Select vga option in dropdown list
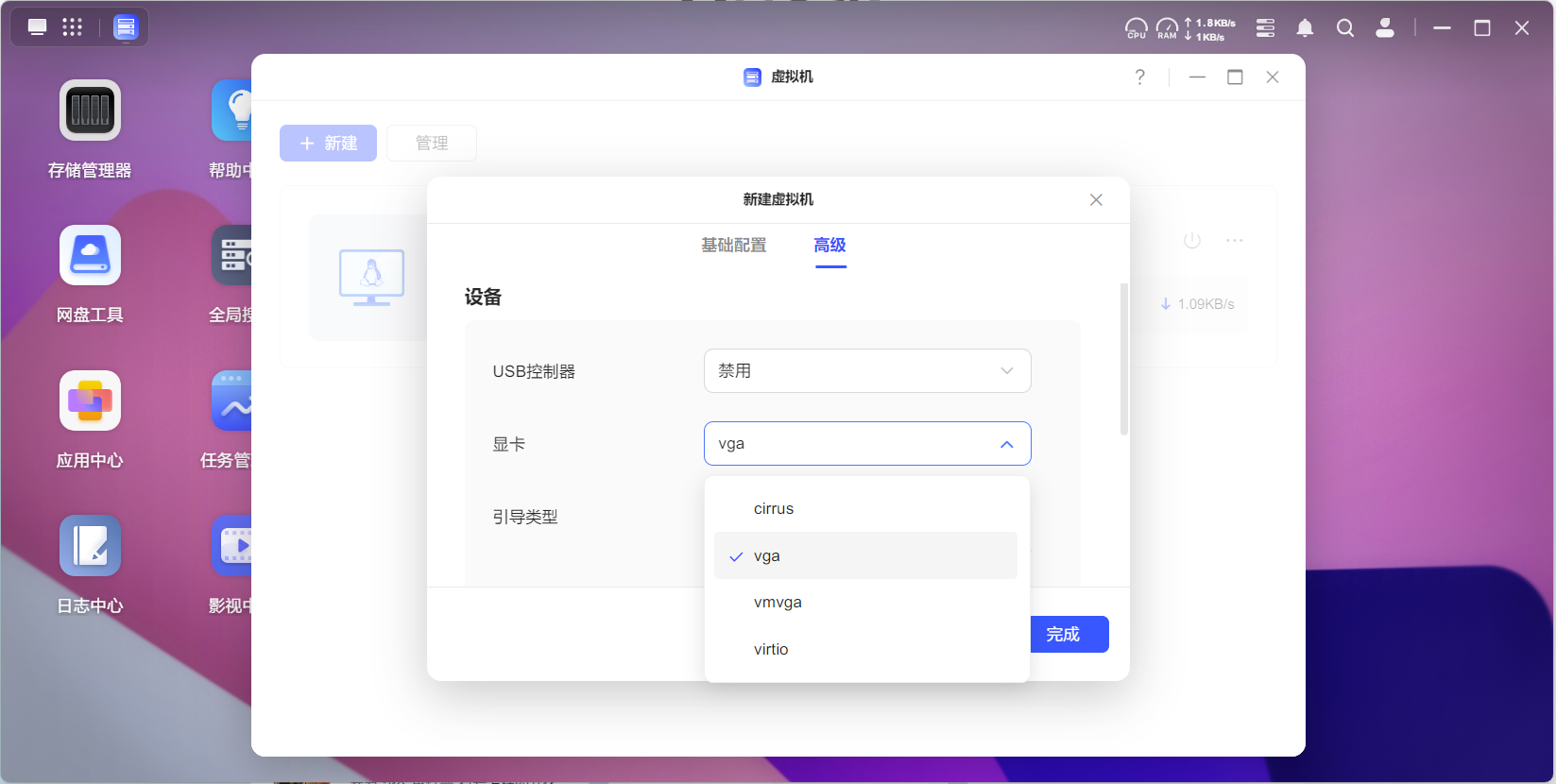The height and width of the screenshot is (784, 1556). 865,555
